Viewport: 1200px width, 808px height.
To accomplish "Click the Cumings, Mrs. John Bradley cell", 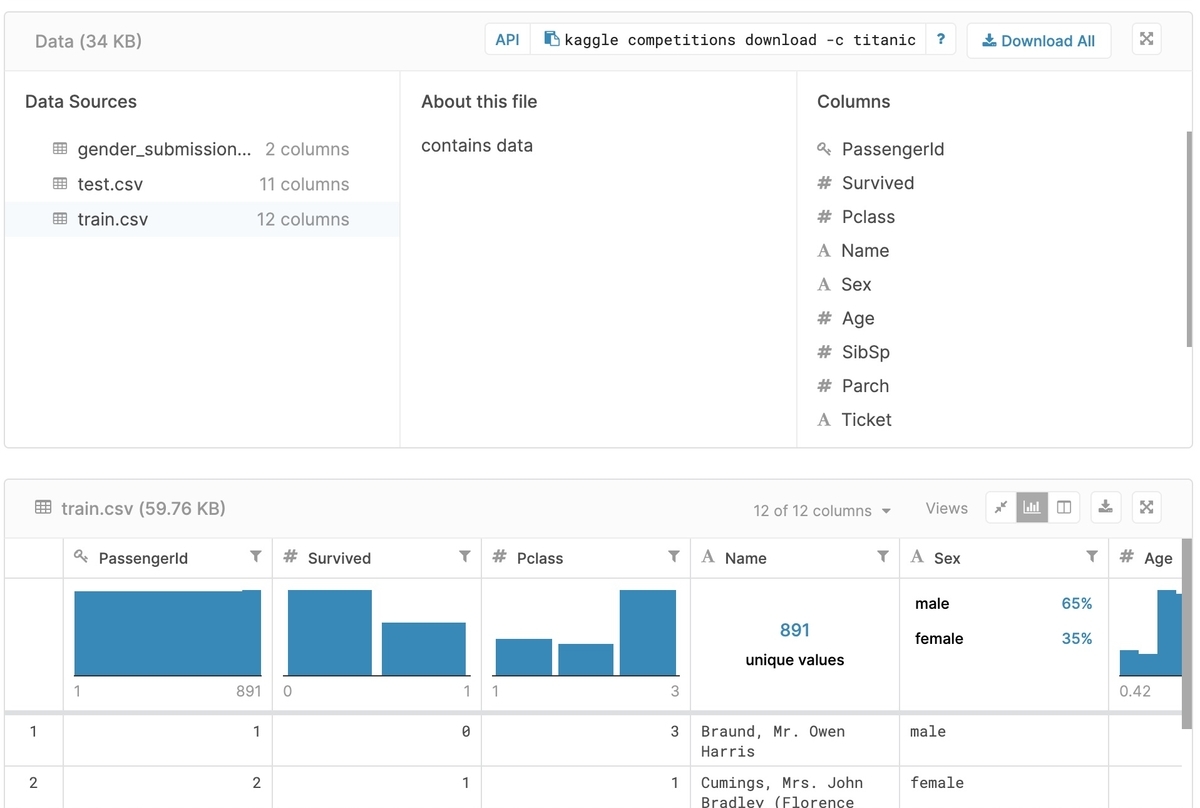I will click(x=795, y=788).
